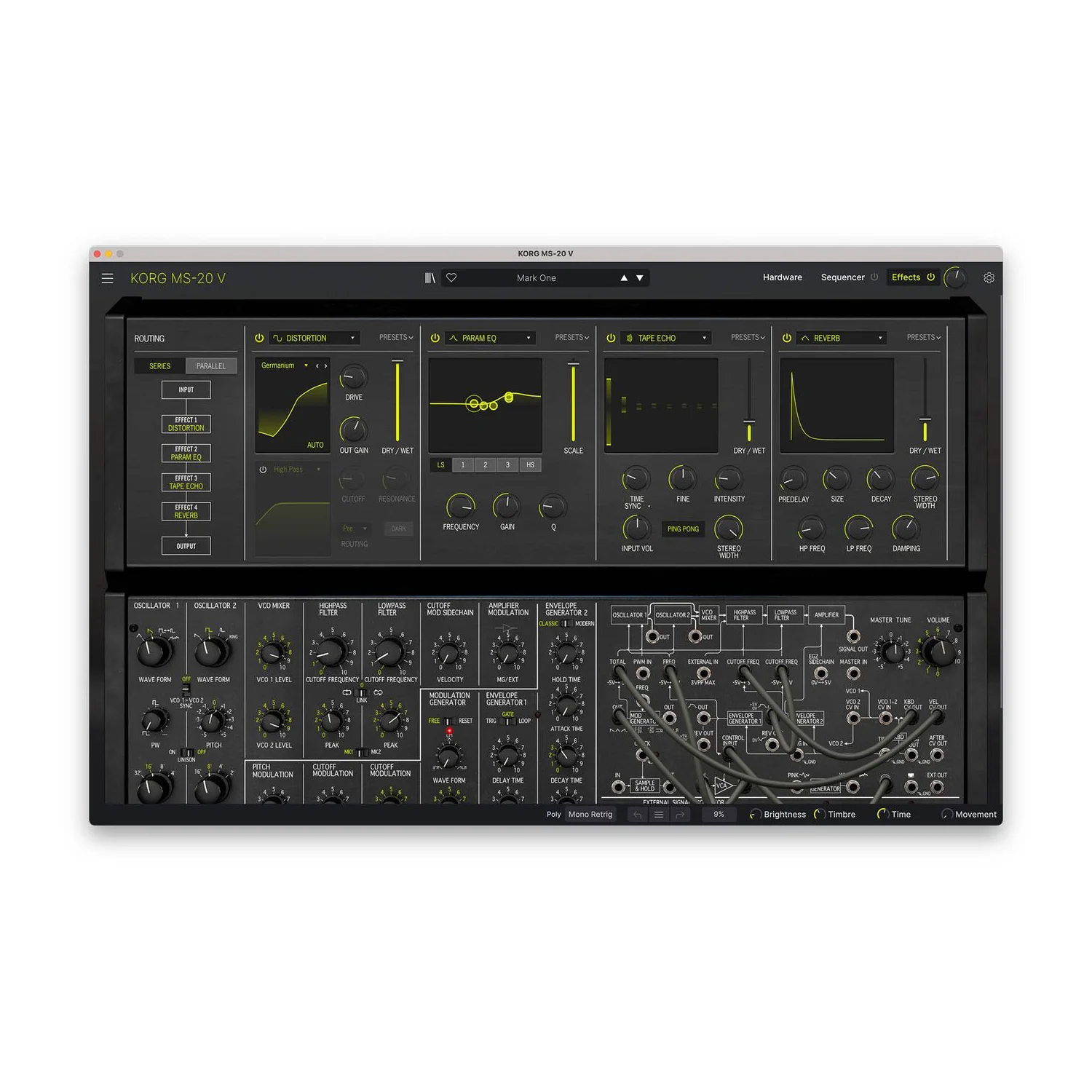Viewport: 1092px width, 1092px height.
Task: Click the Distortion DRIVE knob
Action: pos(353,377)
